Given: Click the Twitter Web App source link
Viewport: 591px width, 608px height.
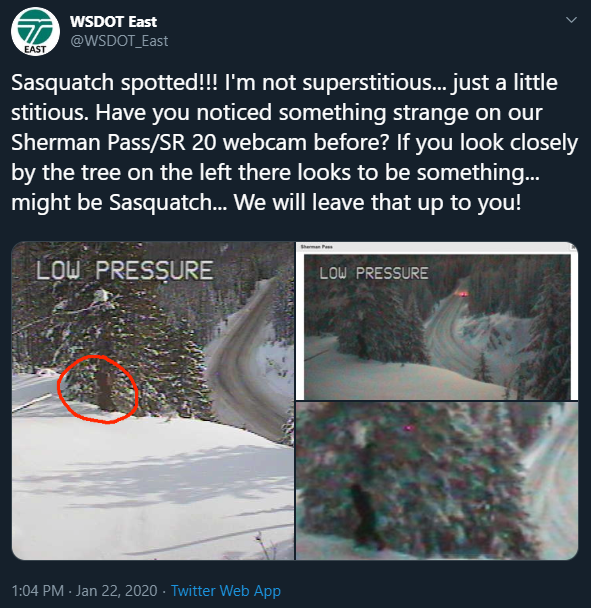Looking at the screenshot, I should pos(226,591).
